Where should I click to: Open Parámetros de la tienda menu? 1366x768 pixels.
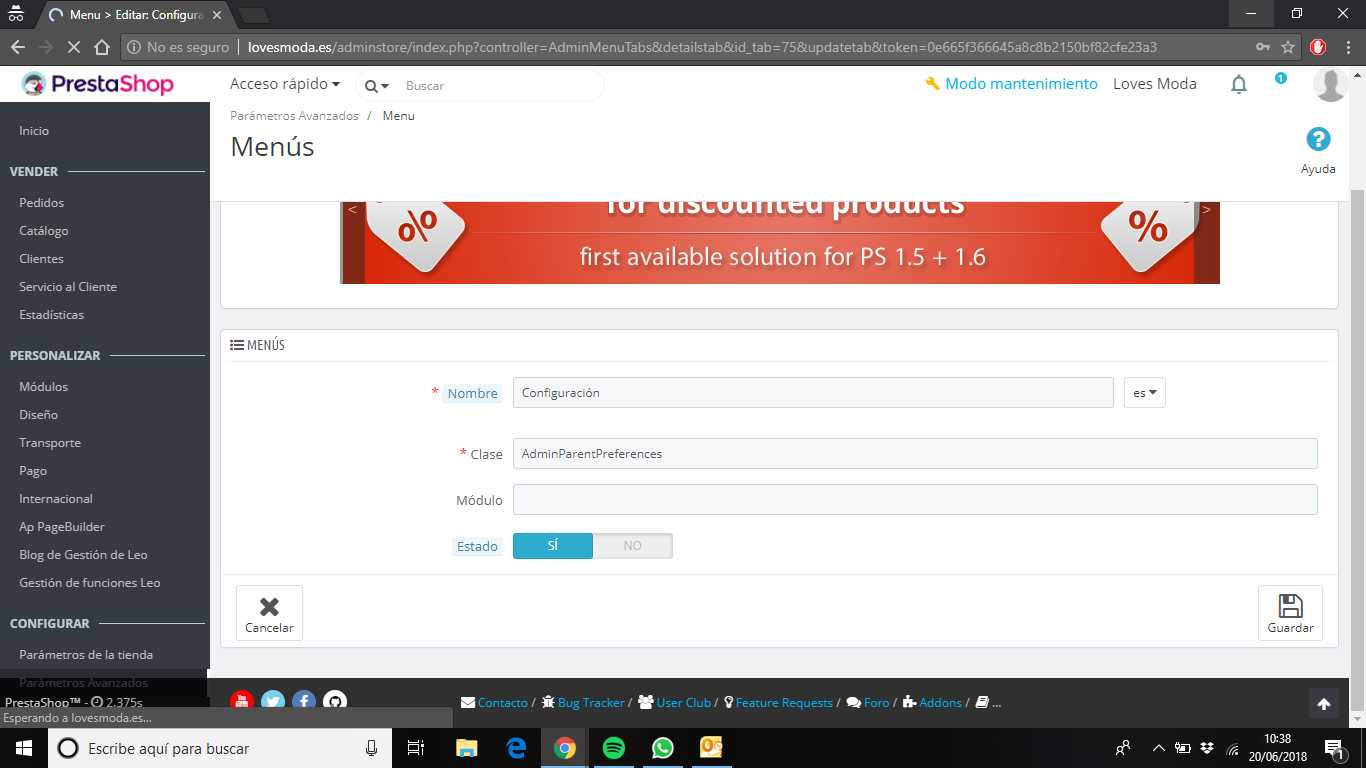click(86, 655)
